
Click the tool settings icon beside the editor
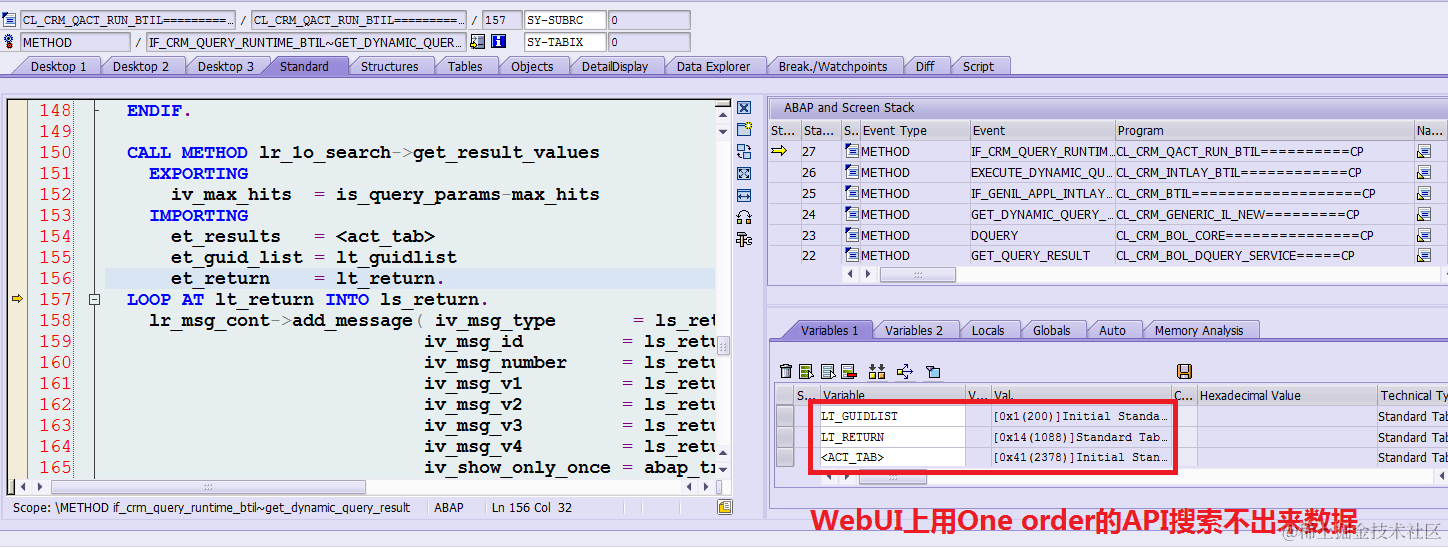pyautogui.click(x=743, y=239)
